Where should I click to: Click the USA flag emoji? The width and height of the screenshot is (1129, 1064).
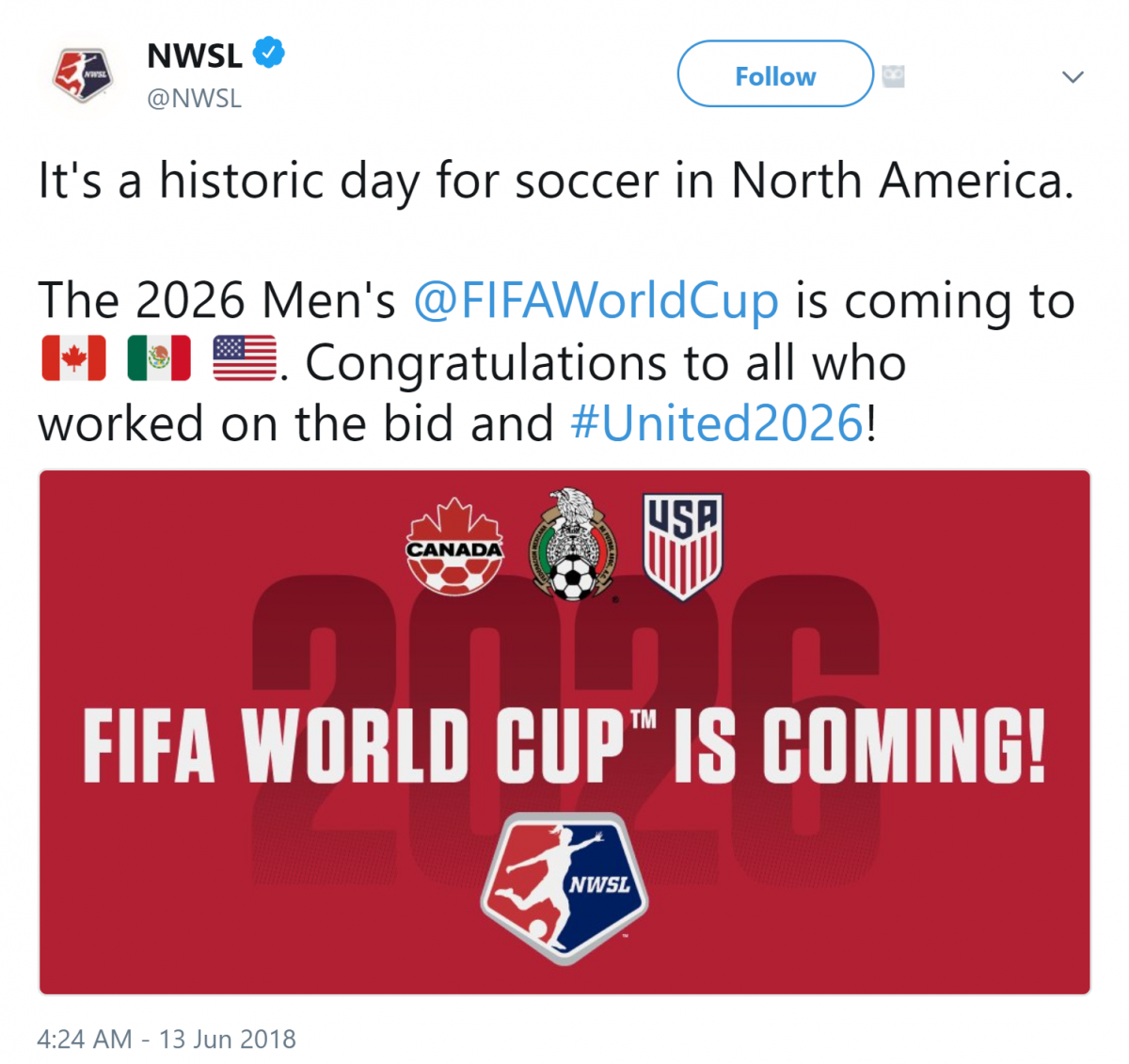click(245, 358)
